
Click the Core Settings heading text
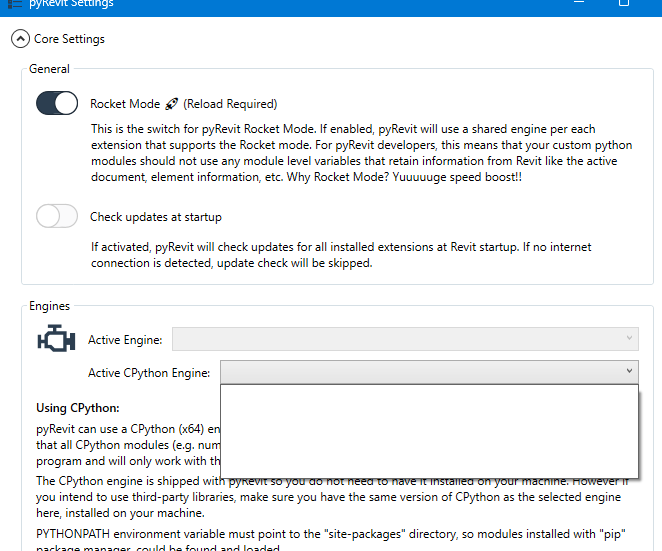(69, 39)
